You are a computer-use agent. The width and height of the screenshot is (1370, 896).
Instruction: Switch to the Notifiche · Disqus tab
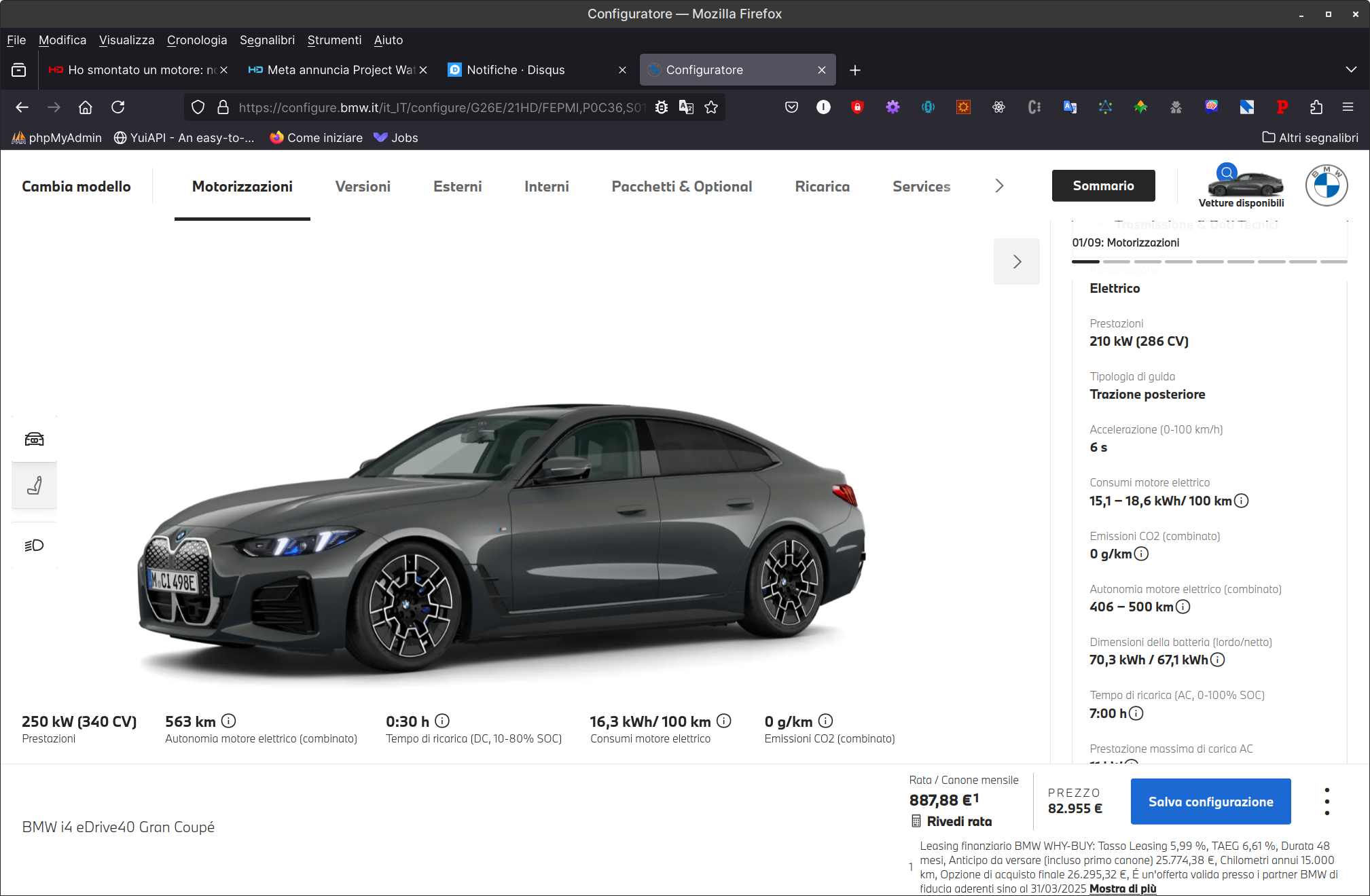(537, 70)
